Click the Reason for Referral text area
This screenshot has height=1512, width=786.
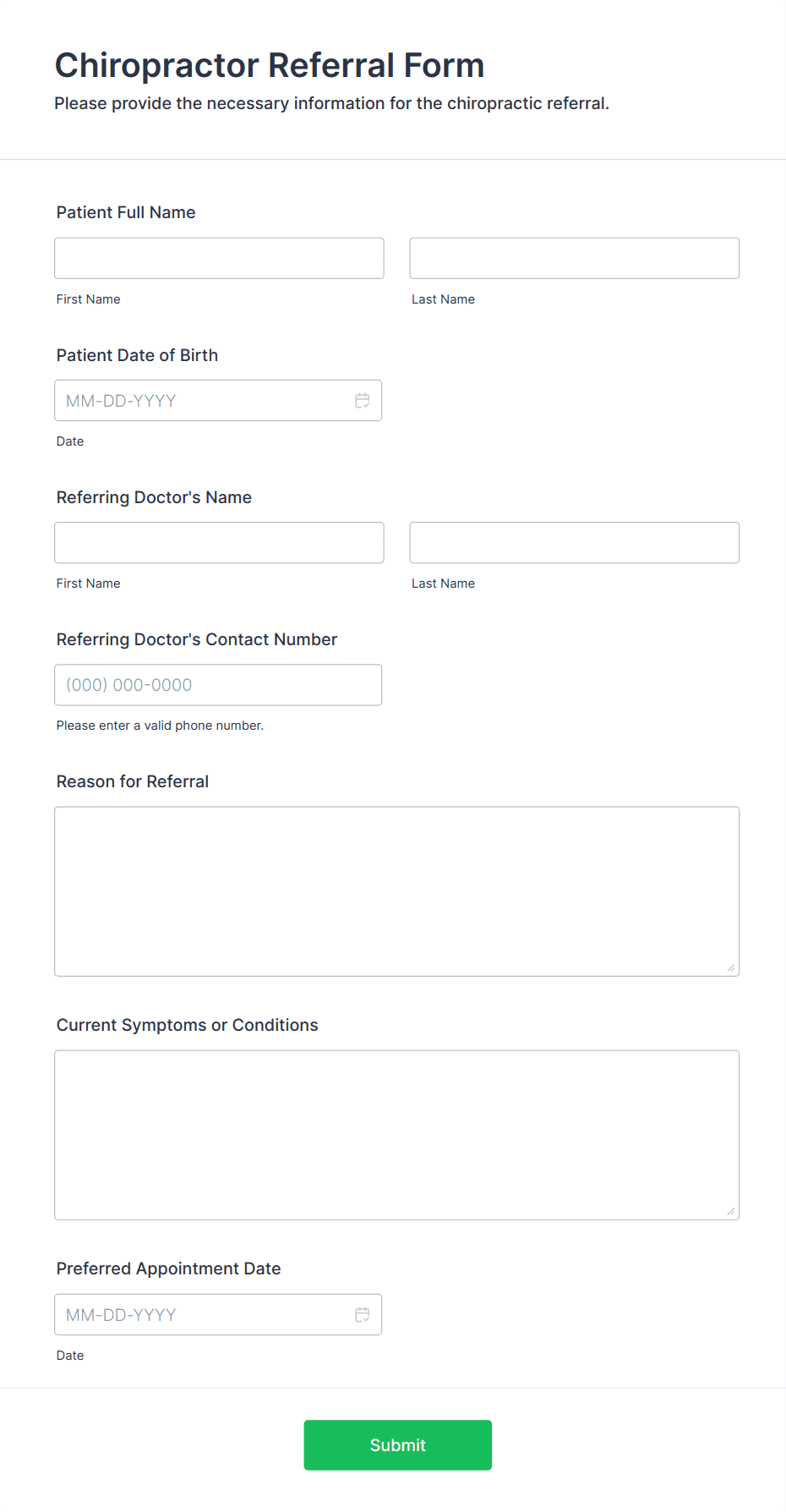click(x=397, y=891)
